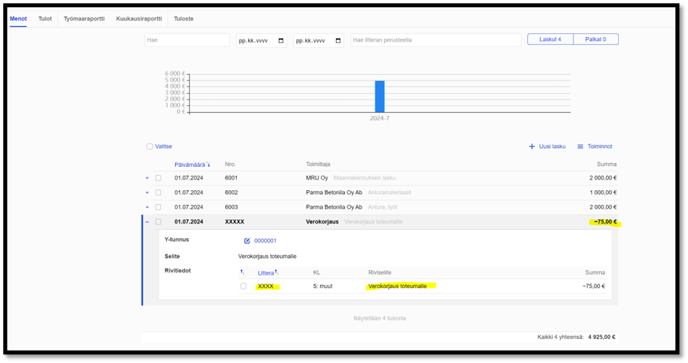
Task: Tick the XXXX line item checkbox
Action: [244, 286]
